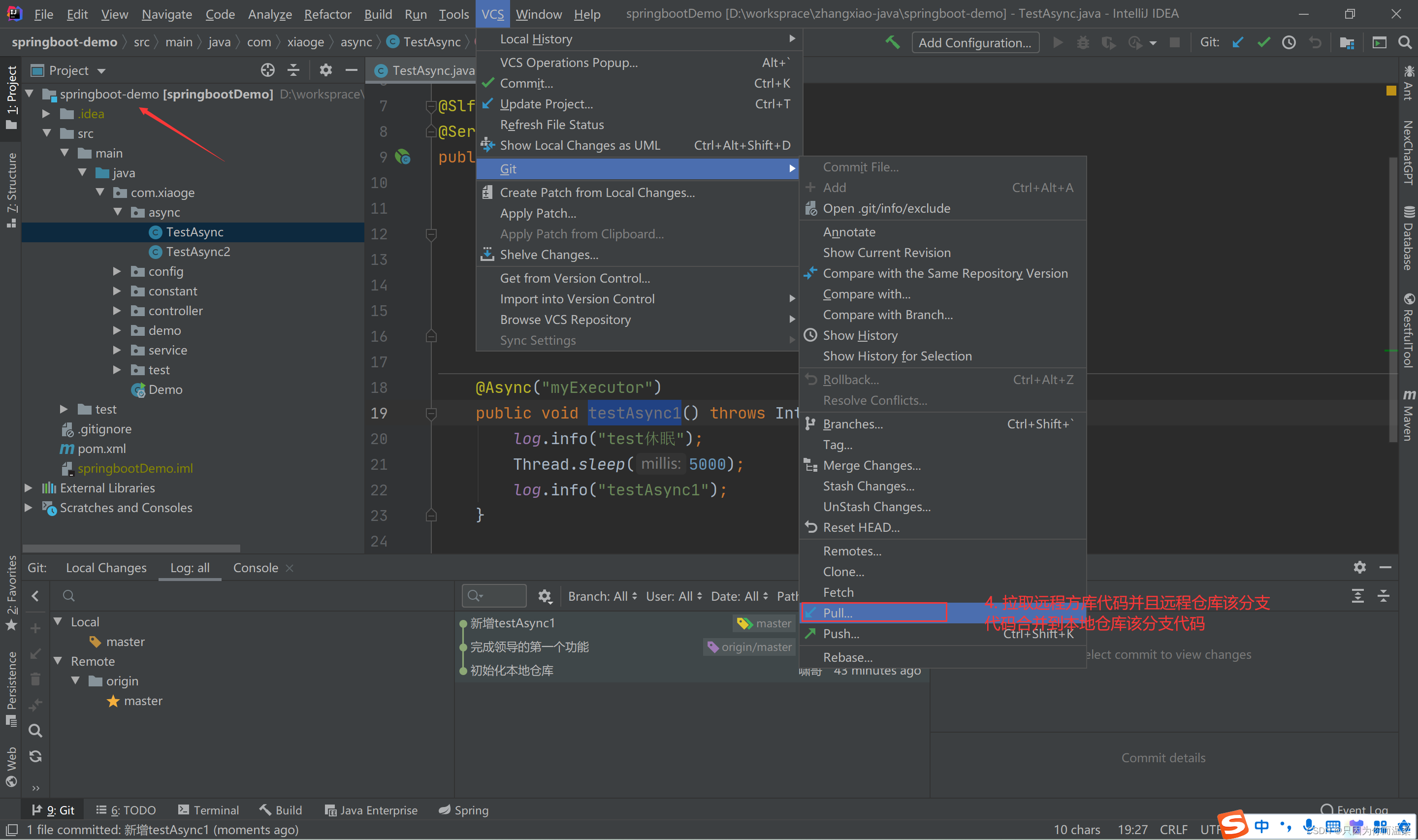Image resolution: width=1418 pixels, height=840 pixels.
Task: Choose Fetch from the Git submenu
Action: click(x=942, y=592)
